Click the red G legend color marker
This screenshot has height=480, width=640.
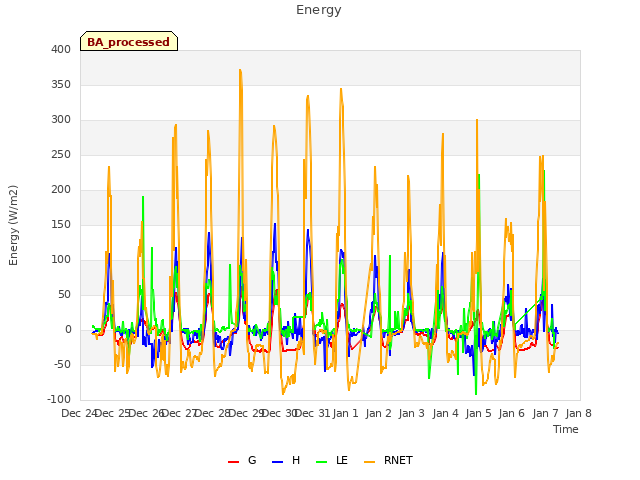click(233, 462)
